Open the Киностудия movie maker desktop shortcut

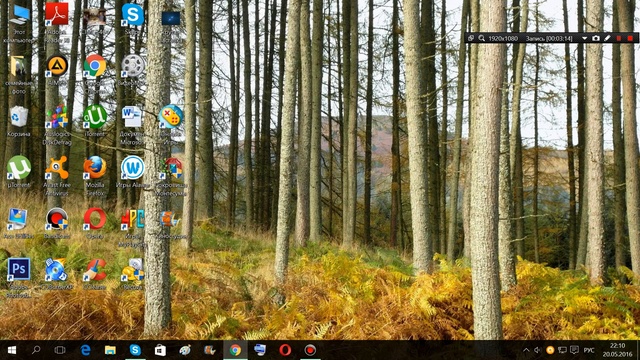[x=171, y=224]
